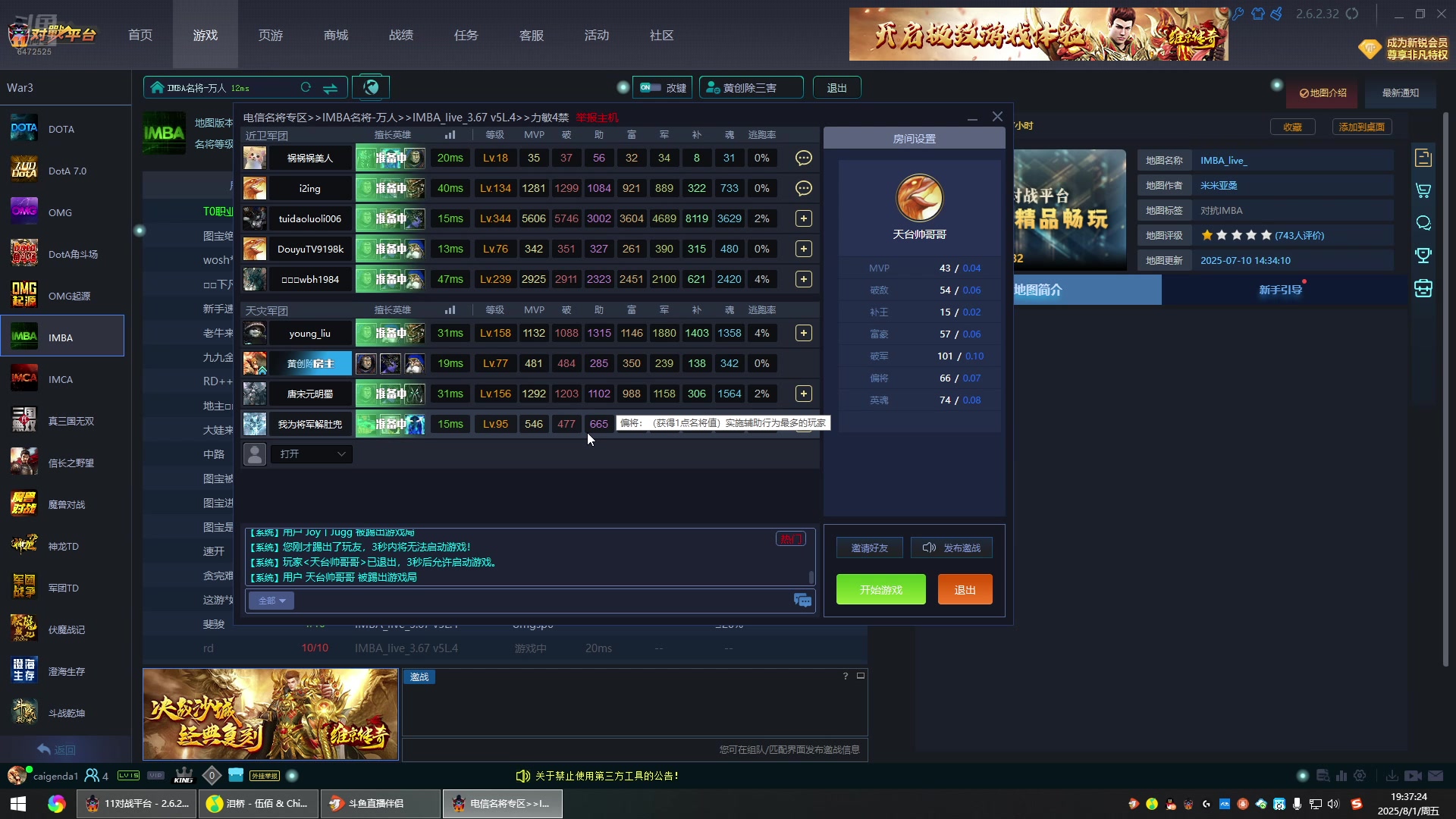Switch to the 战绩 tab

coord(401,35)
